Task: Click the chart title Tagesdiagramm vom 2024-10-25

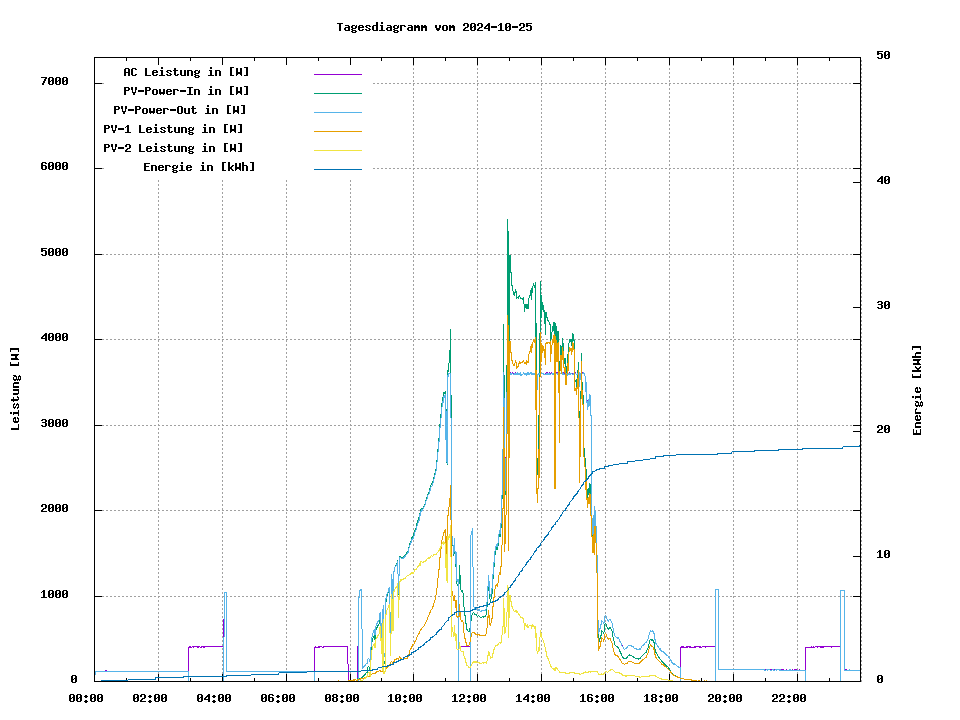Action: pos(434,27)
